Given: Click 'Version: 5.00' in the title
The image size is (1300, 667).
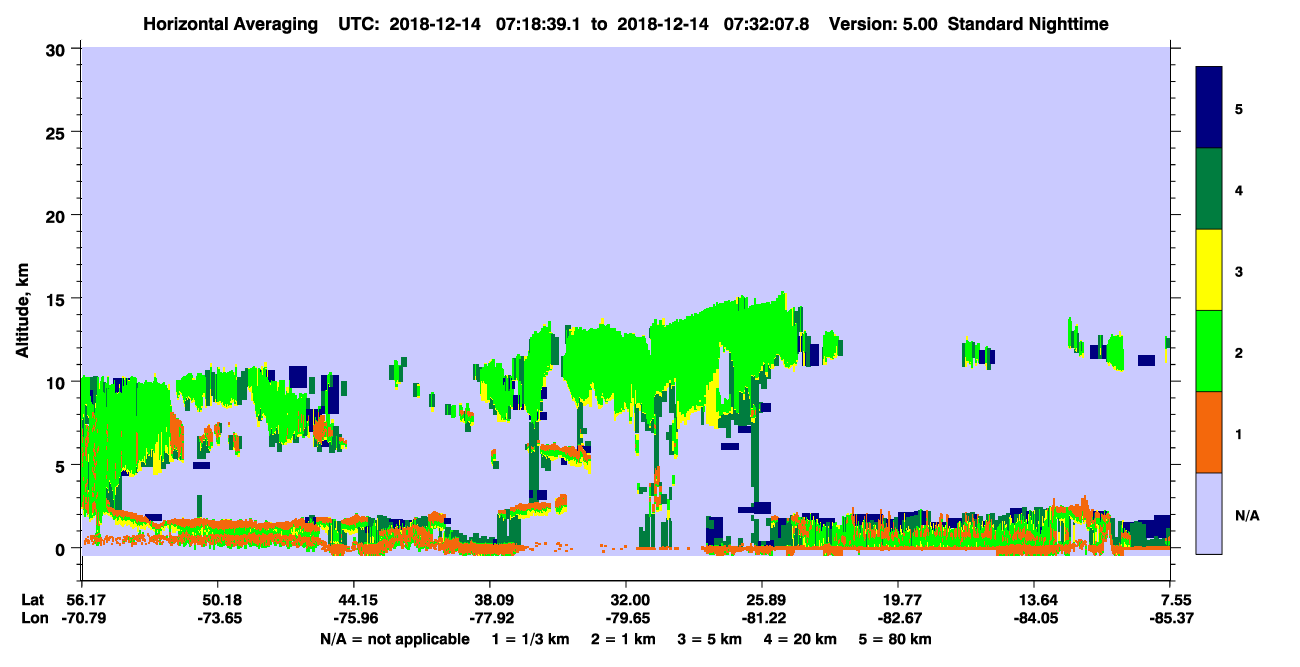Looking at the screenshot, I should tap(884, 24).
